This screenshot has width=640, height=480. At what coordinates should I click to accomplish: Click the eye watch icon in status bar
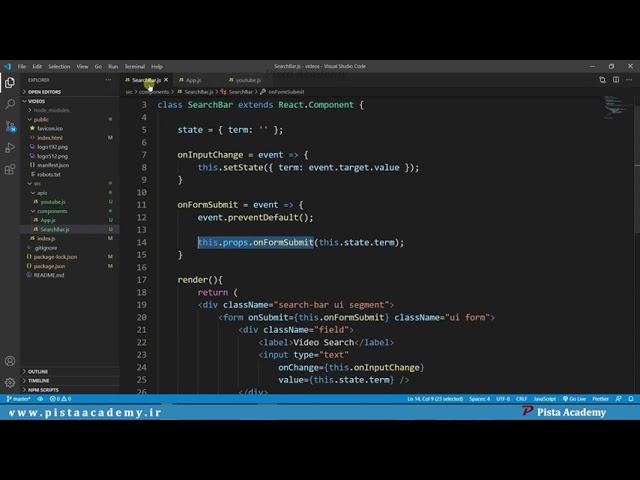[40, 399]
